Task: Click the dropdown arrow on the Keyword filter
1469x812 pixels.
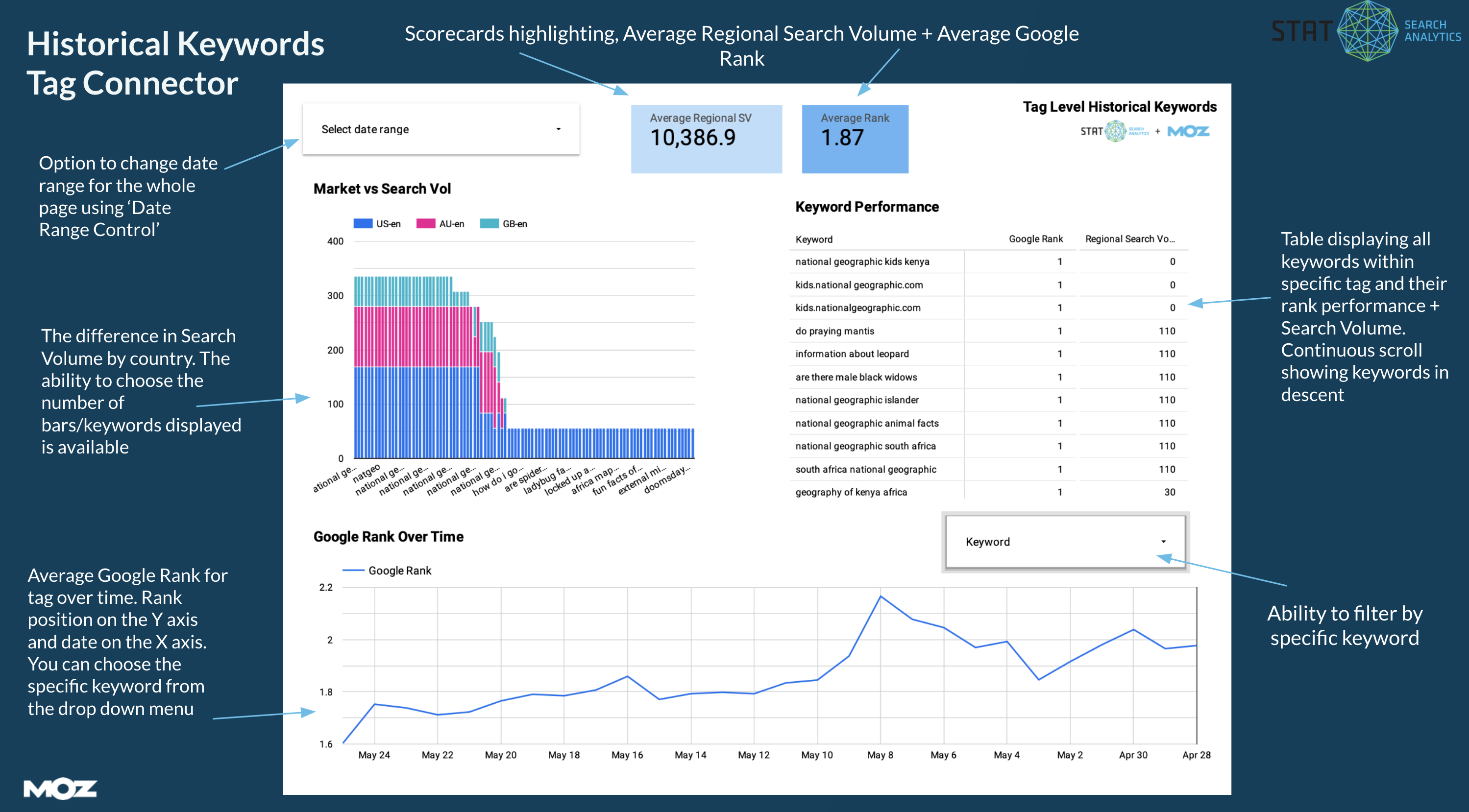Action: click(x=1162, y=541)
